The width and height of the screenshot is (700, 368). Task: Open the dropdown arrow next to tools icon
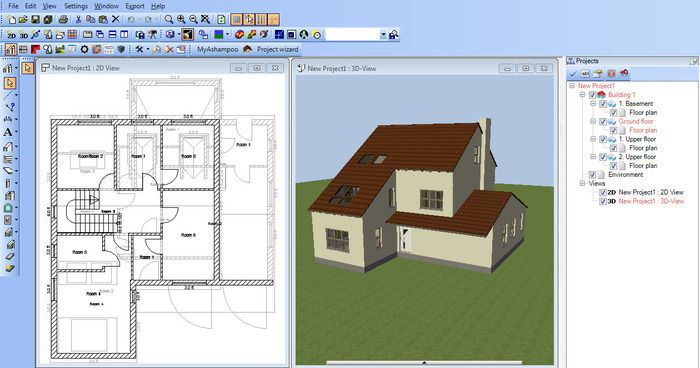click(x=147, y=49)
